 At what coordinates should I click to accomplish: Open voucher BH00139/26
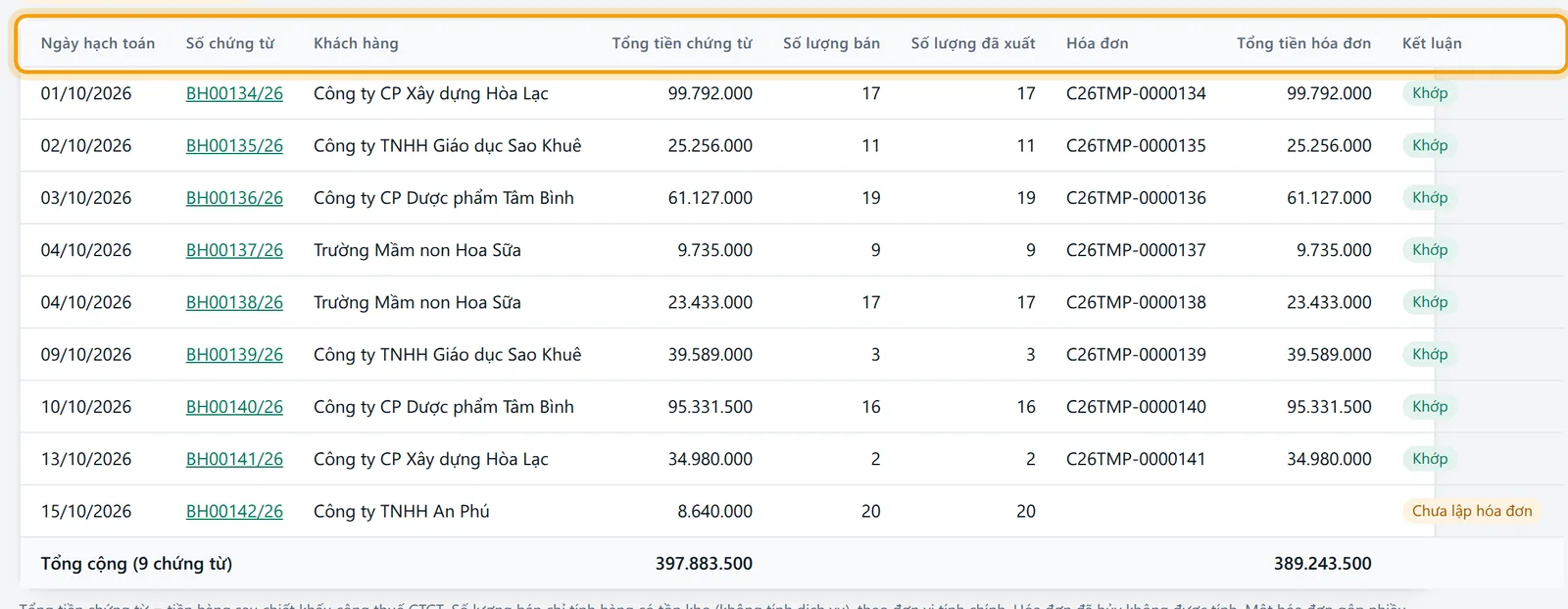point(234,354)
